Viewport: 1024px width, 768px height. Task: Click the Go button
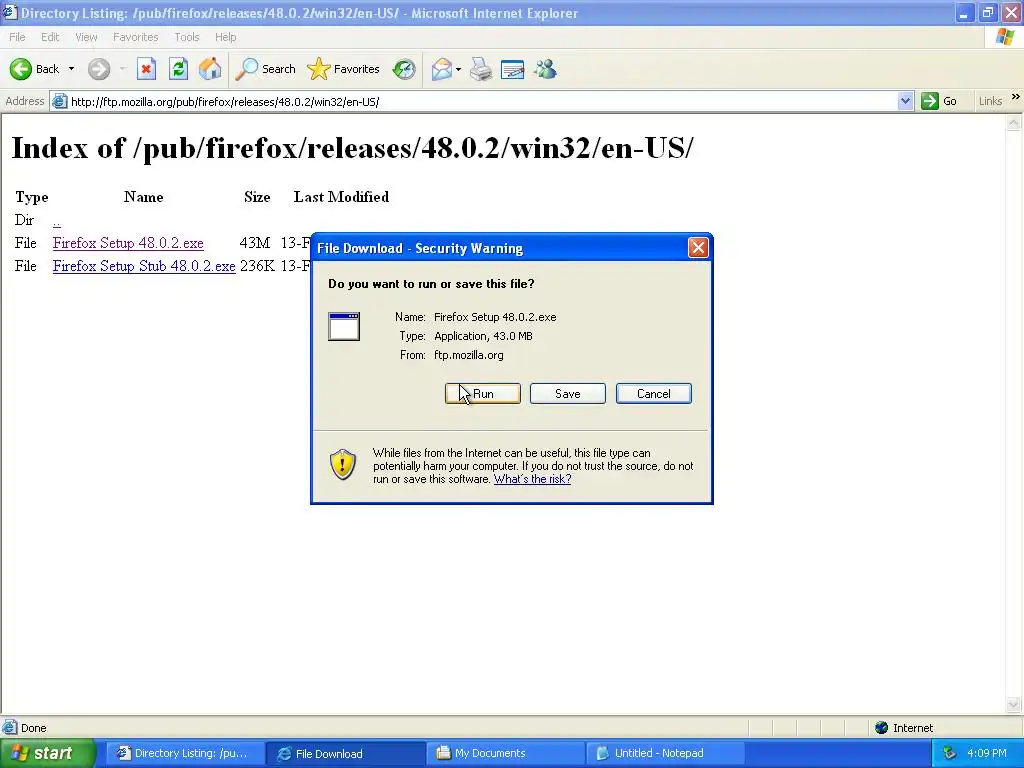pos(939,101)
